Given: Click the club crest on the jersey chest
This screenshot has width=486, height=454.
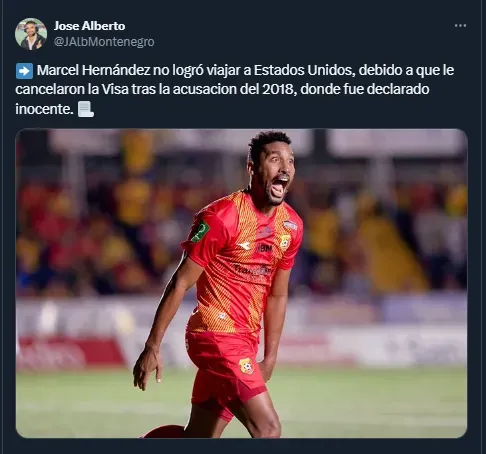Looking at the screenshot, I should pyautogui.click(x=285, y=242).
